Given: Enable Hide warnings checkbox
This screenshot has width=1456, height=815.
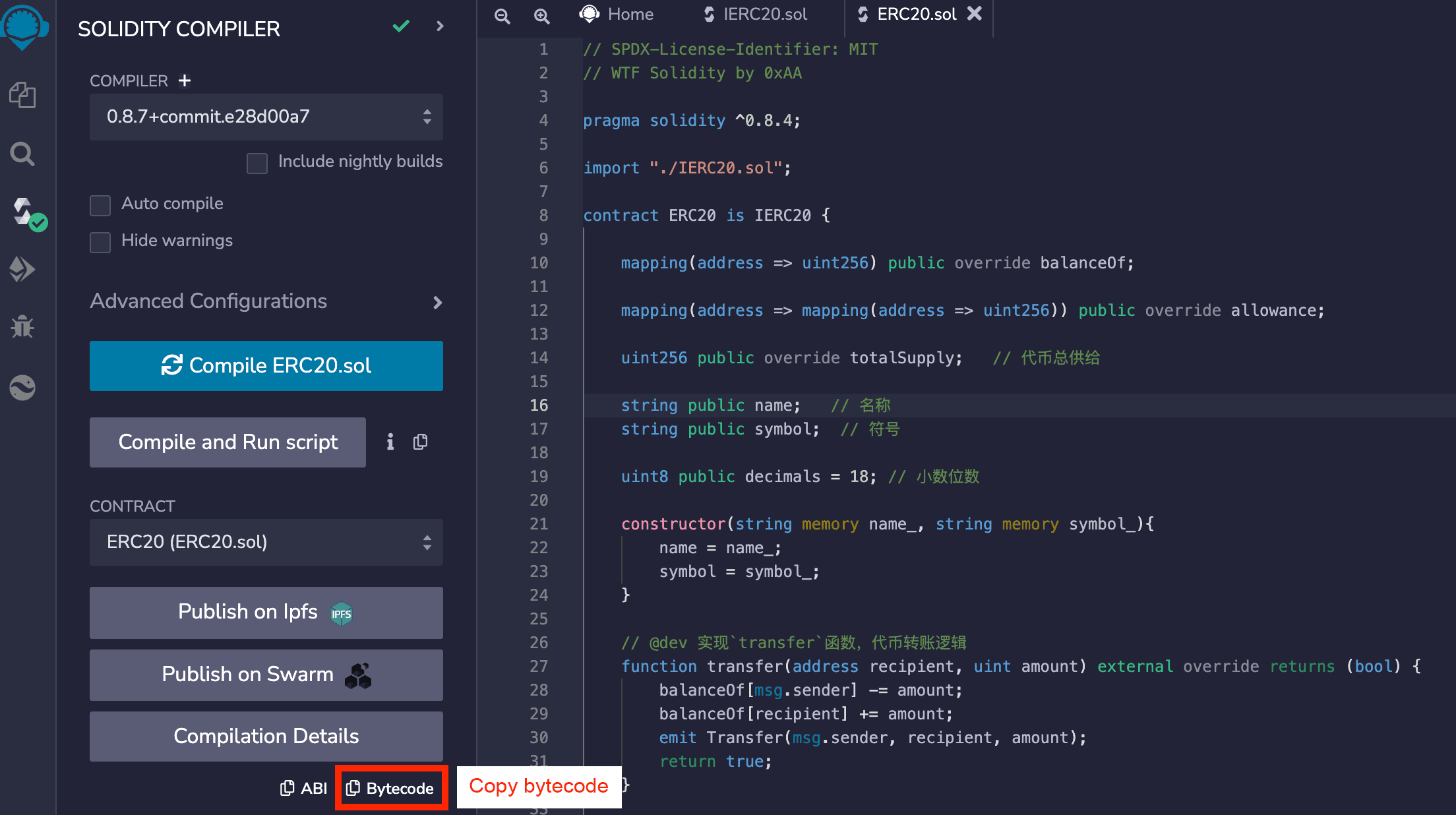Looking at the screenshot, I should pyautogui.click(x=100, y=240).
